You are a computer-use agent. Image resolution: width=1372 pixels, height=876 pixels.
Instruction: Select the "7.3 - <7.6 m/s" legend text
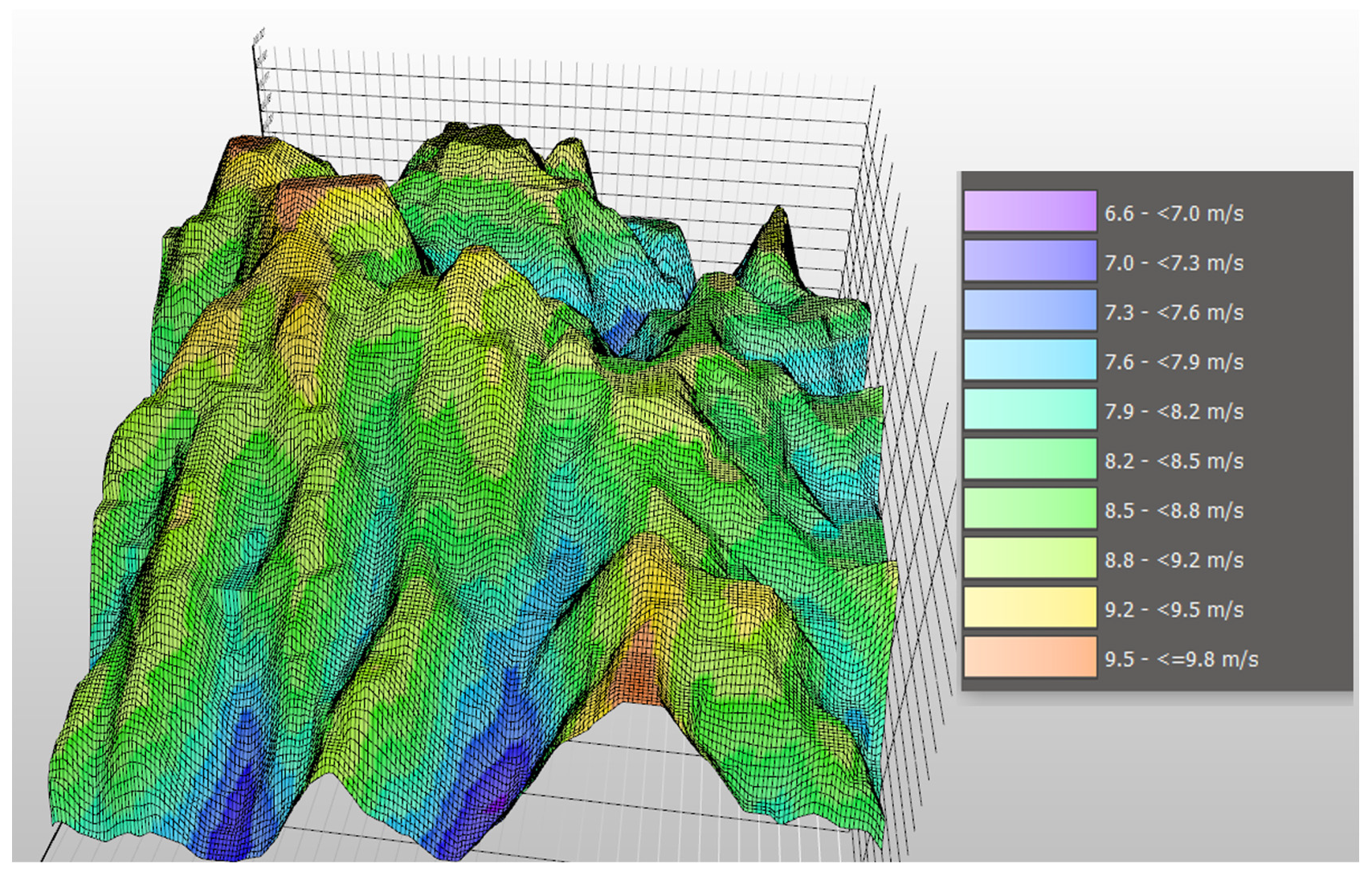click(1174, 313)
